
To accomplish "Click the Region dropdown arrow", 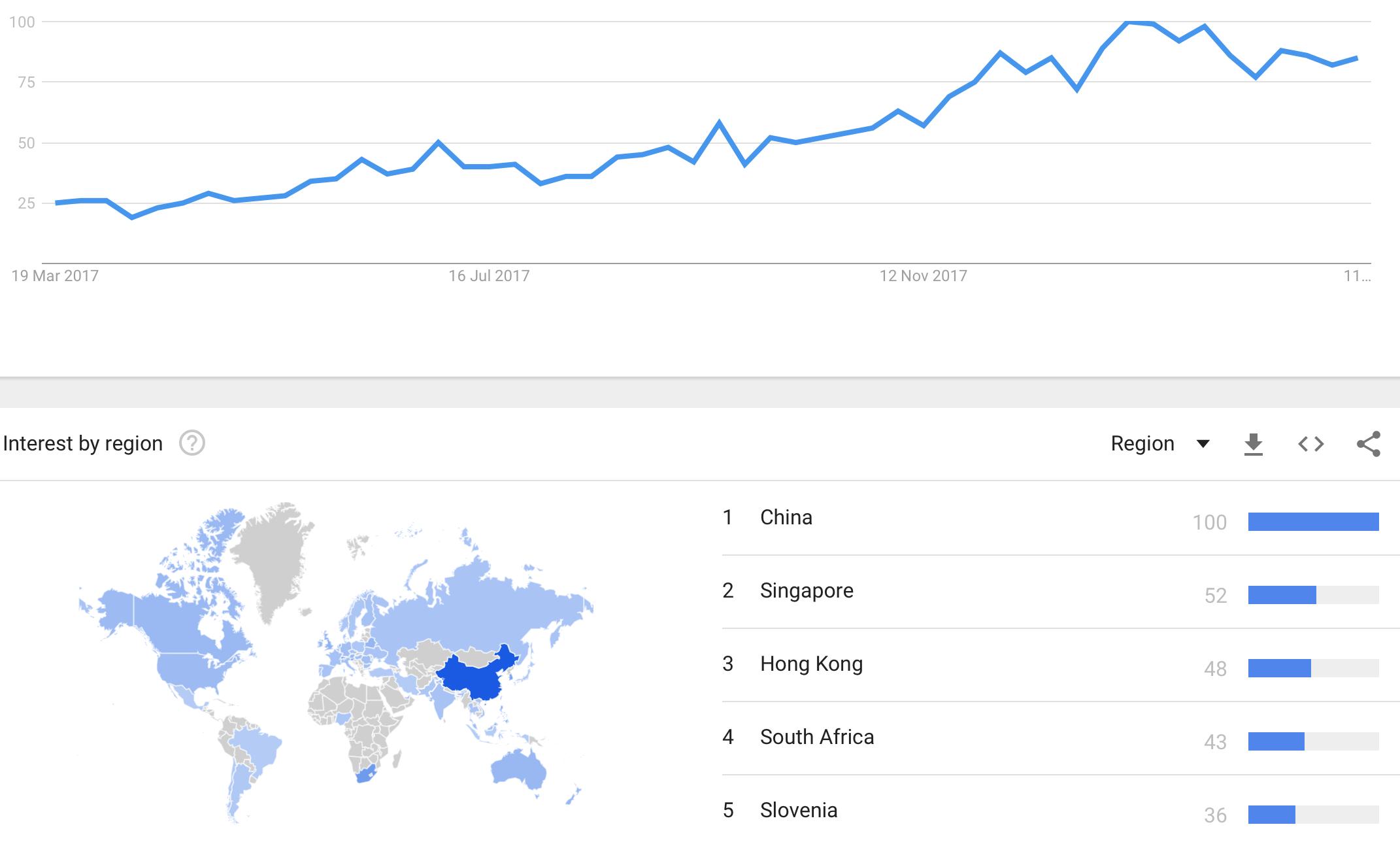I will click(x=1203, y=444).
